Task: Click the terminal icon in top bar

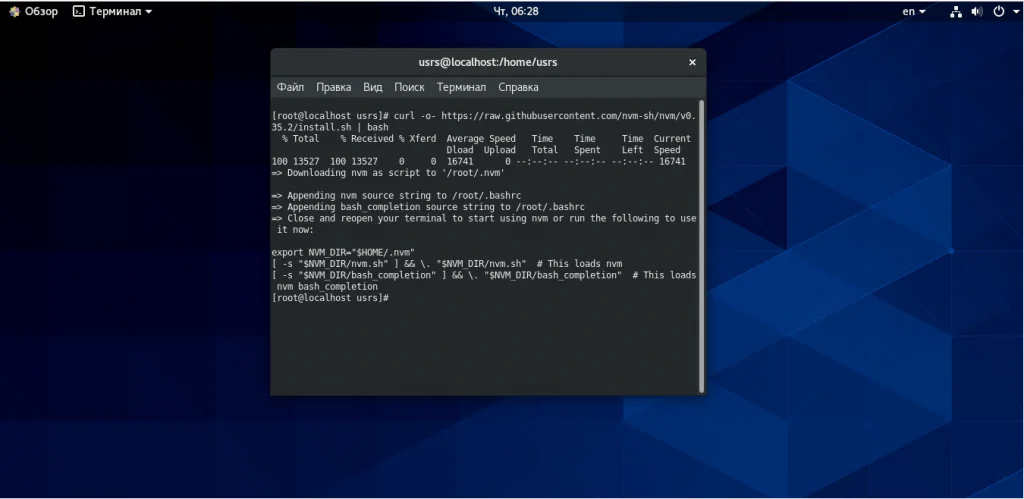Action: click(79, 11)
